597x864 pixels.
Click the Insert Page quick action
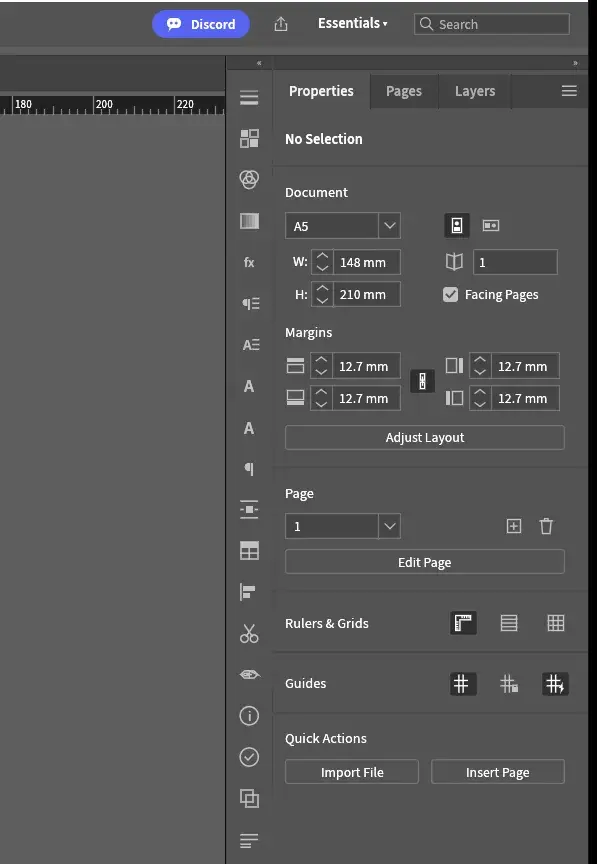(x=498, y=772)
